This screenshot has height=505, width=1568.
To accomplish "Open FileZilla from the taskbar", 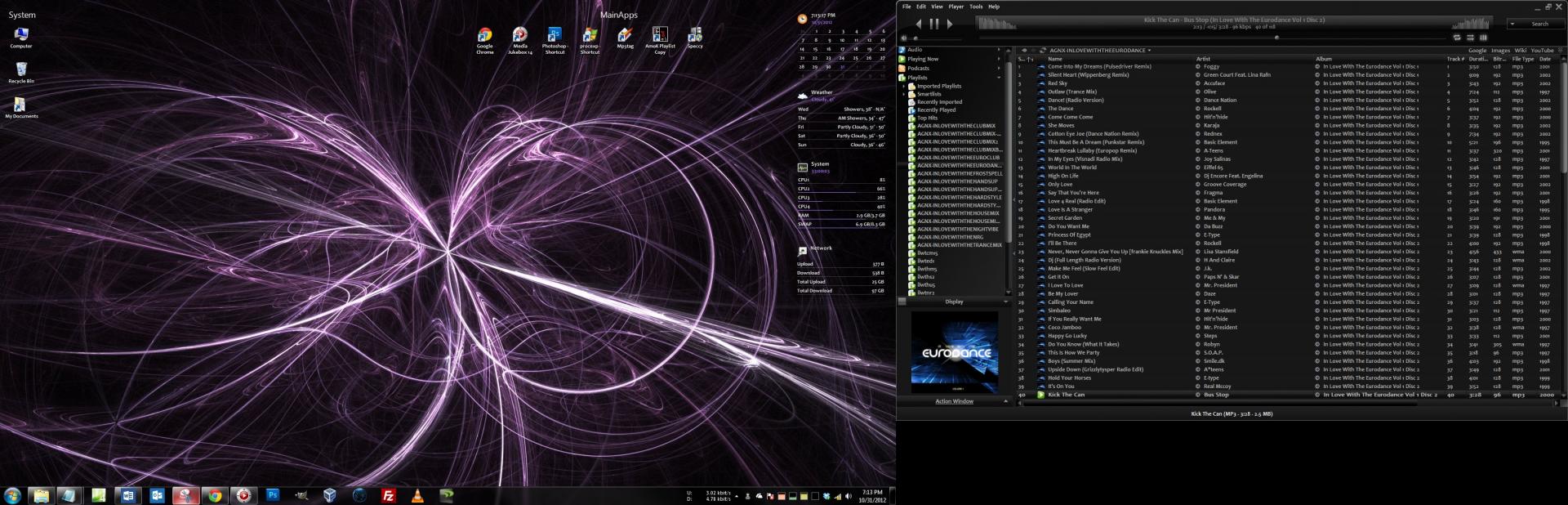I will pyautogui.click(x=389, y=495).
